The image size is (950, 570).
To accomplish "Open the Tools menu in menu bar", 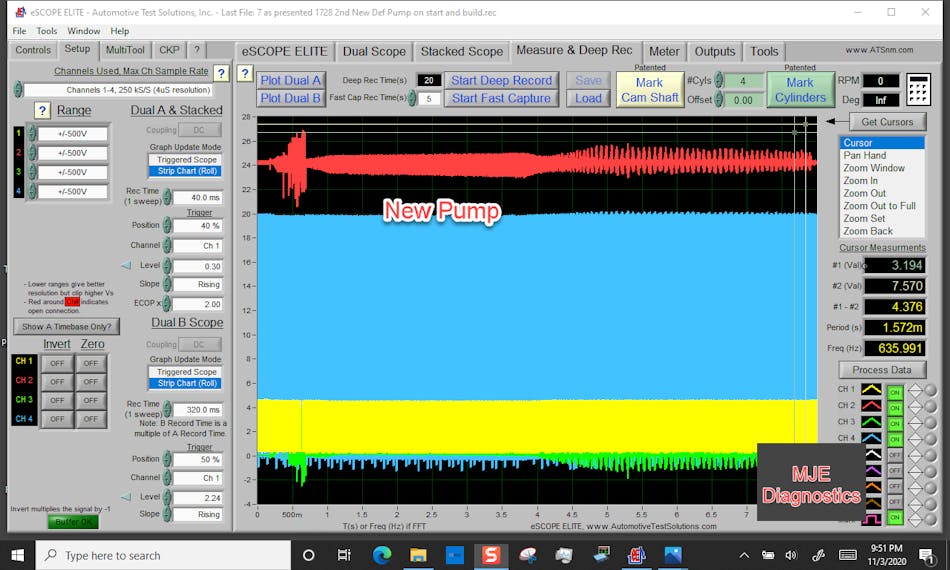I will (47, 31).
